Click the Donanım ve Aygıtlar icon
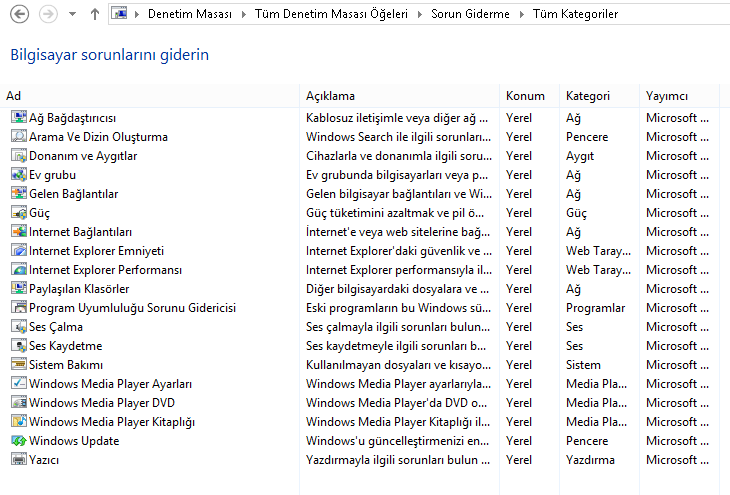This screenshot has height=495, width=730. 18,156
